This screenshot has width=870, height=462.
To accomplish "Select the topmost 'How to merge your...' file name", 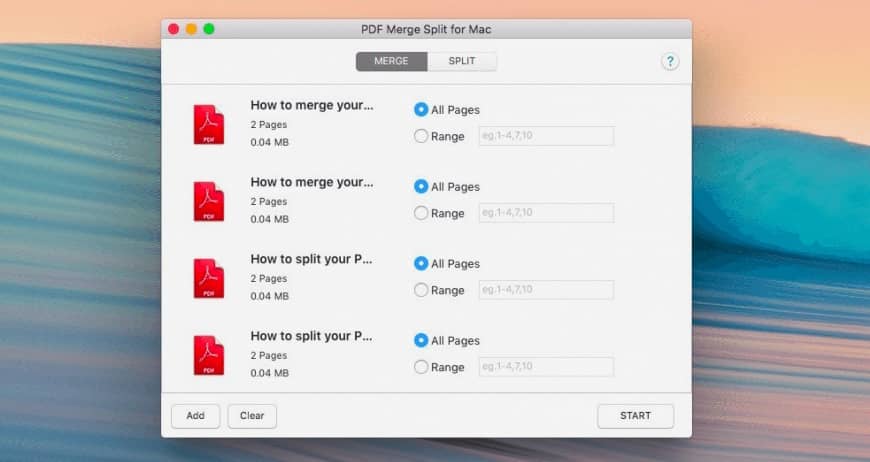I will tap(312, 105).
